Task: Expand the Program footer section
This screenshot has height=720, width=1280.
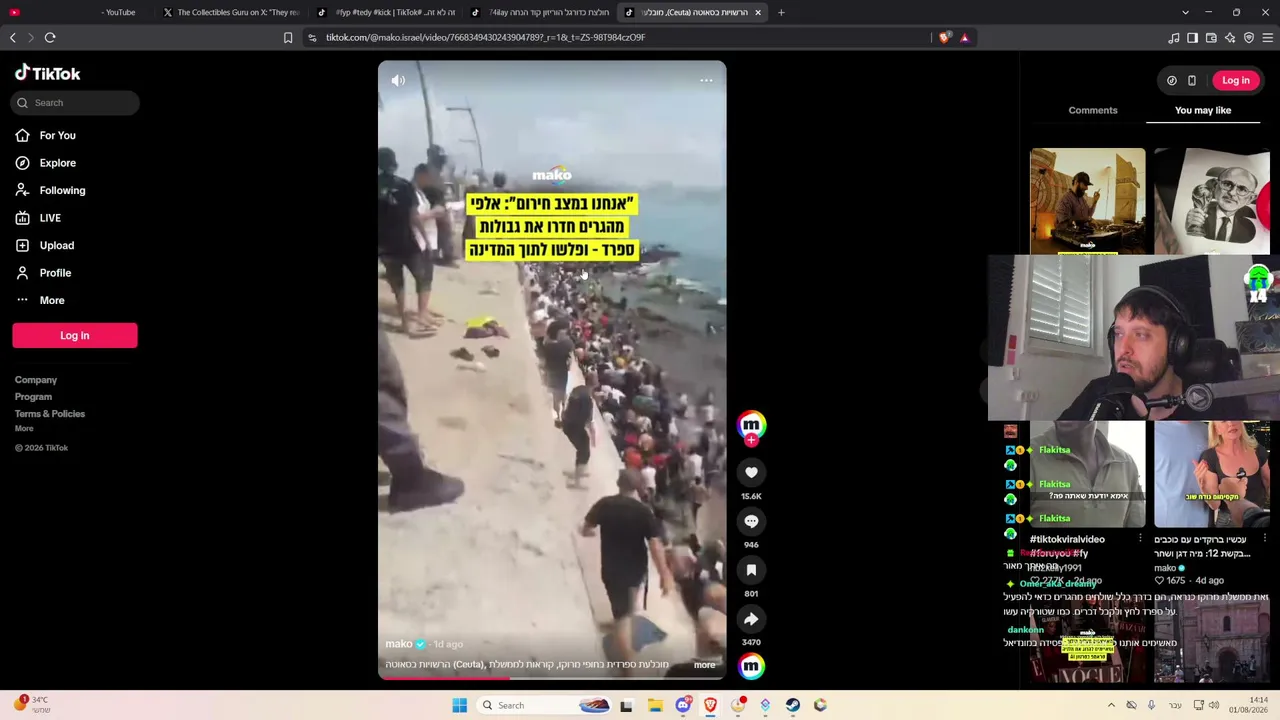Action: click(x=33, y=397)
